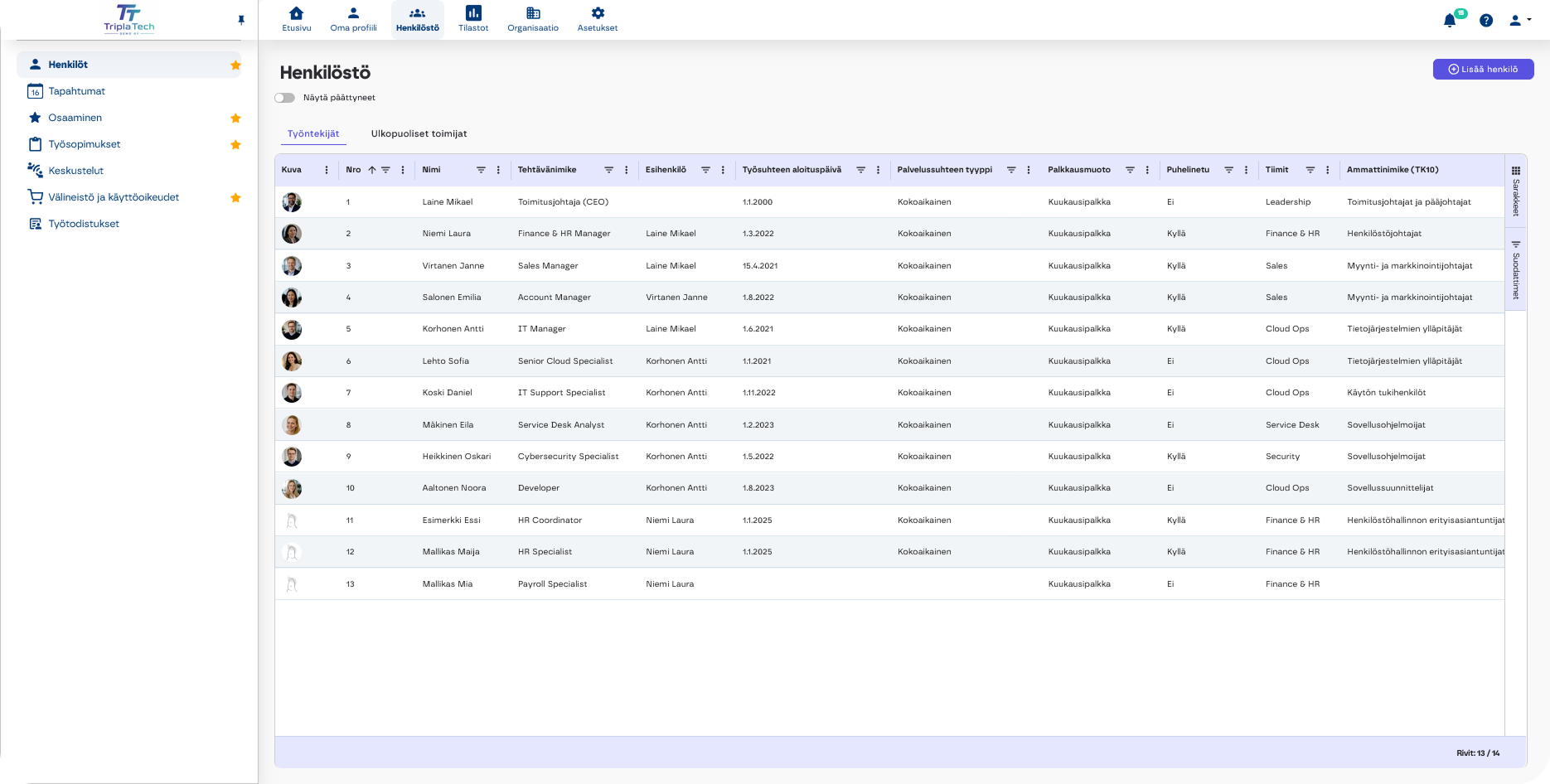Open the Työsuhteen aloituspäivä filter icon
This screenshot has width=1550, height=784.
pyautogui.click(x=860, y=170)
